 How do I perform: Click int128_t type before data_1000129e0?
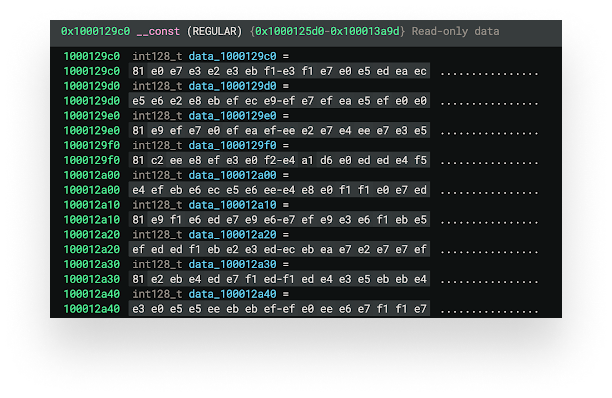(x=157, y=115)
